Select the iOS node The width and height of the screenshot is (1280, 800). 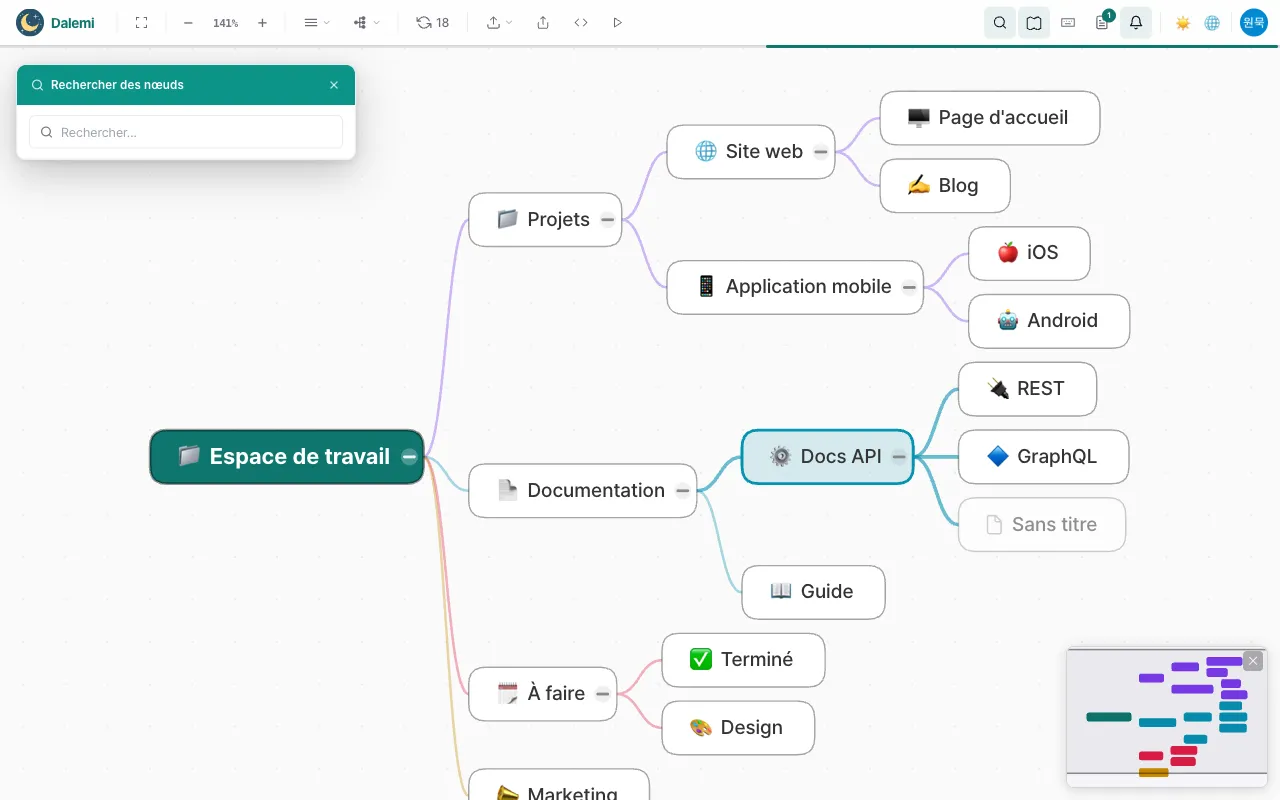click(x=1029, y=253)
